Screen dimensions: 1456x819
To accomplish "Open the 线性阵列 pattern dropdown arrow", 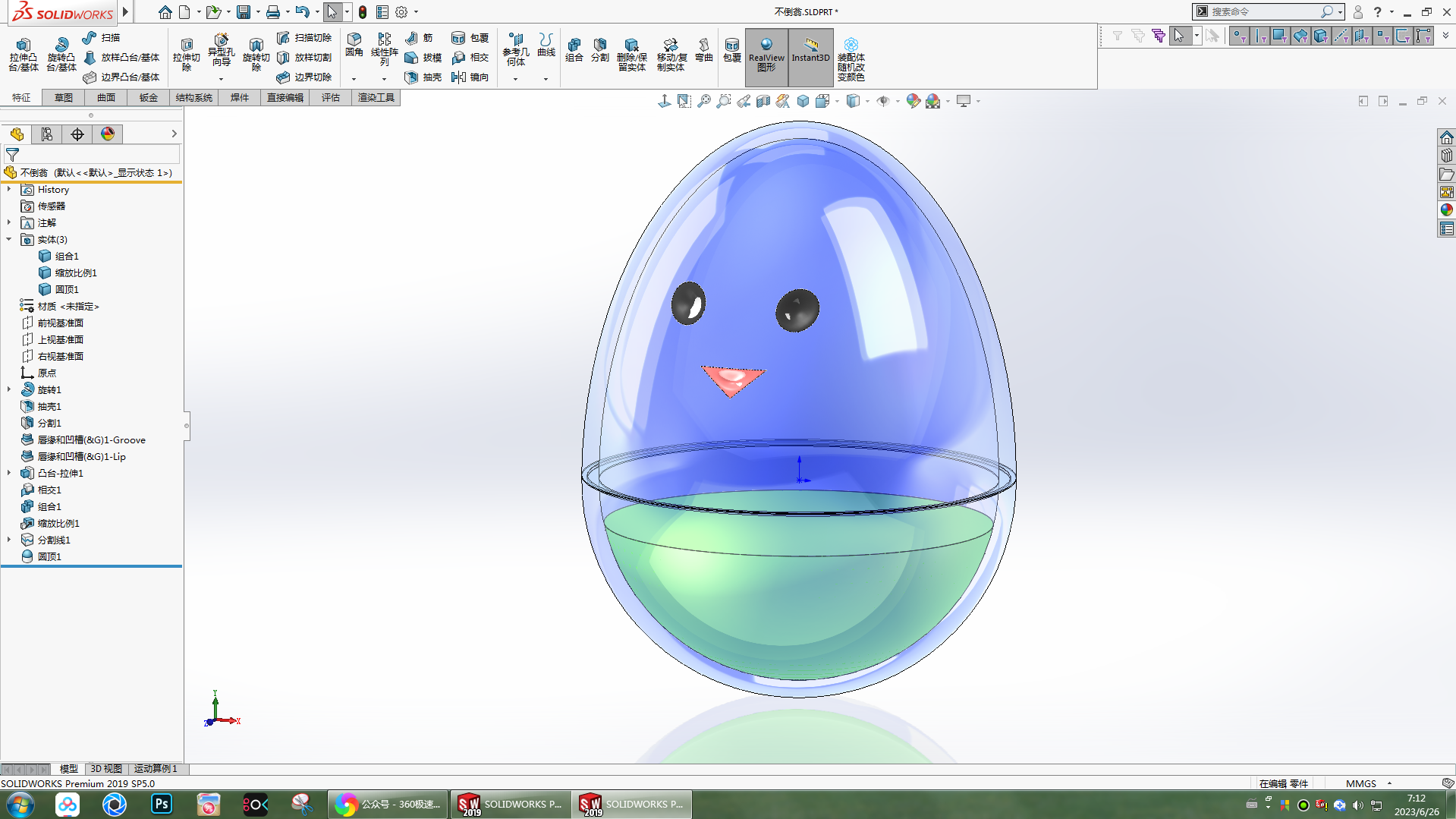I will [384, 79].
